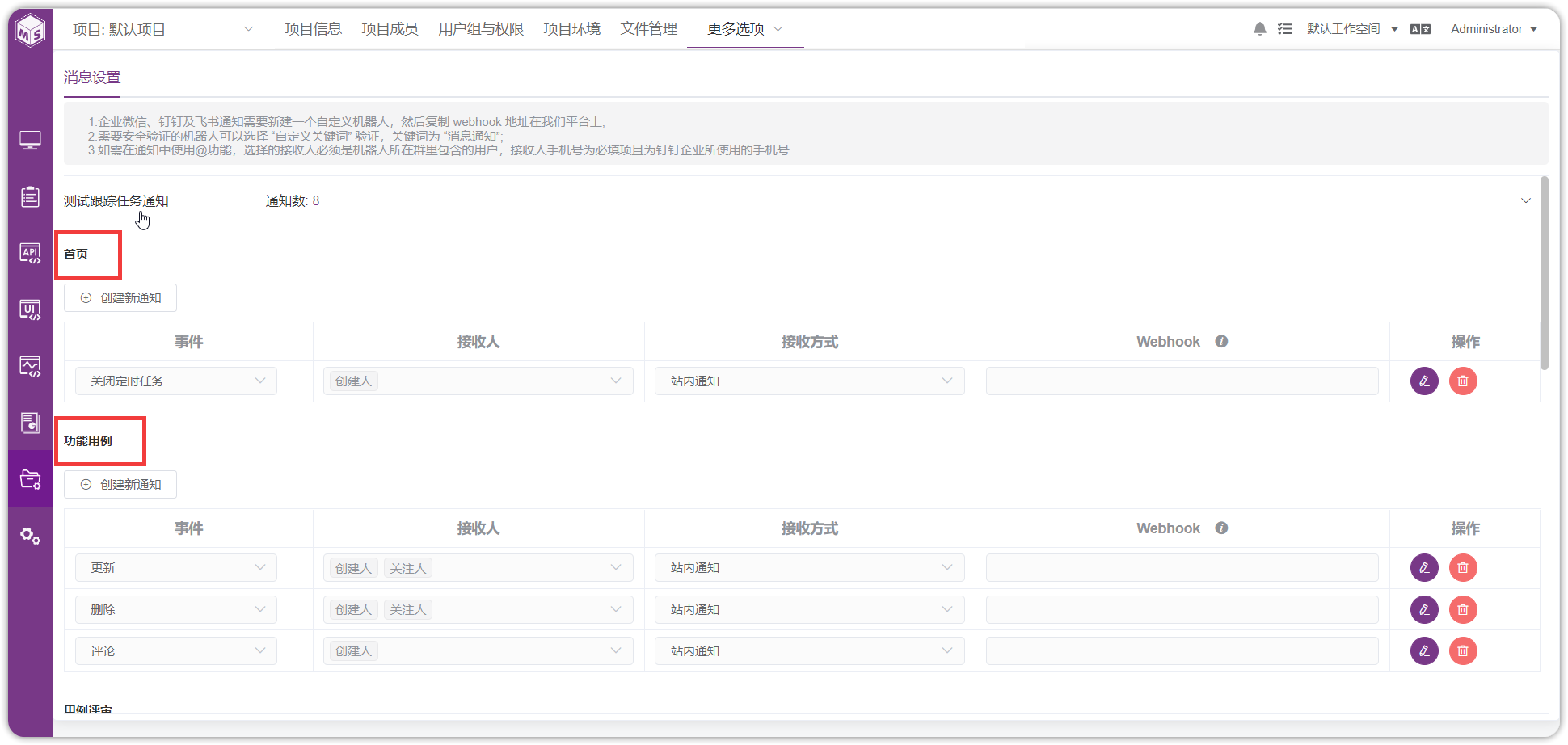Image resolution: width=1568 pixels, height=745 pixels.
Task: Open the API testing sidebar icon
Action: [x=30, y=254]
